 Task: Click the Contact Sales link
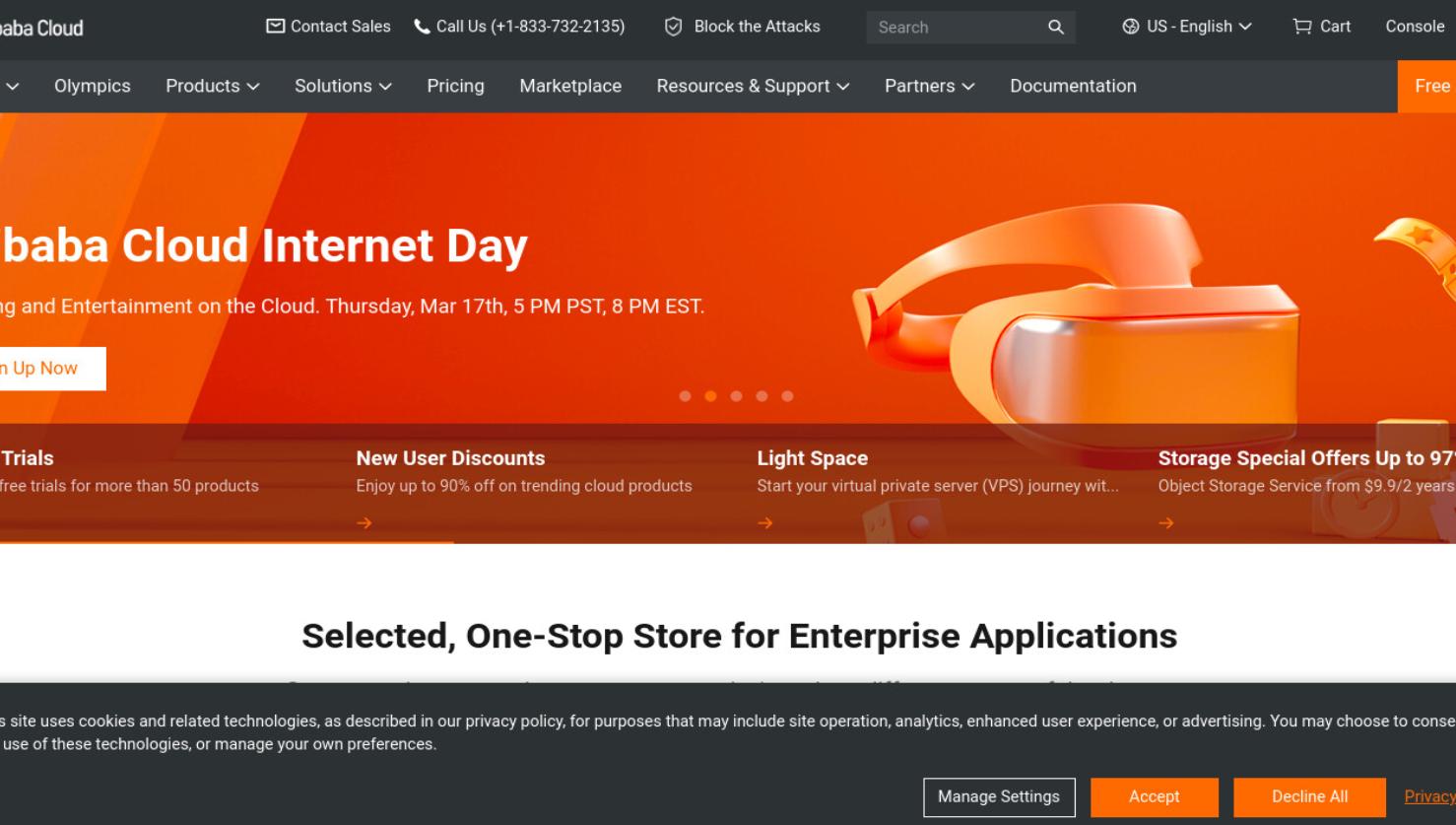pos(341,27)
